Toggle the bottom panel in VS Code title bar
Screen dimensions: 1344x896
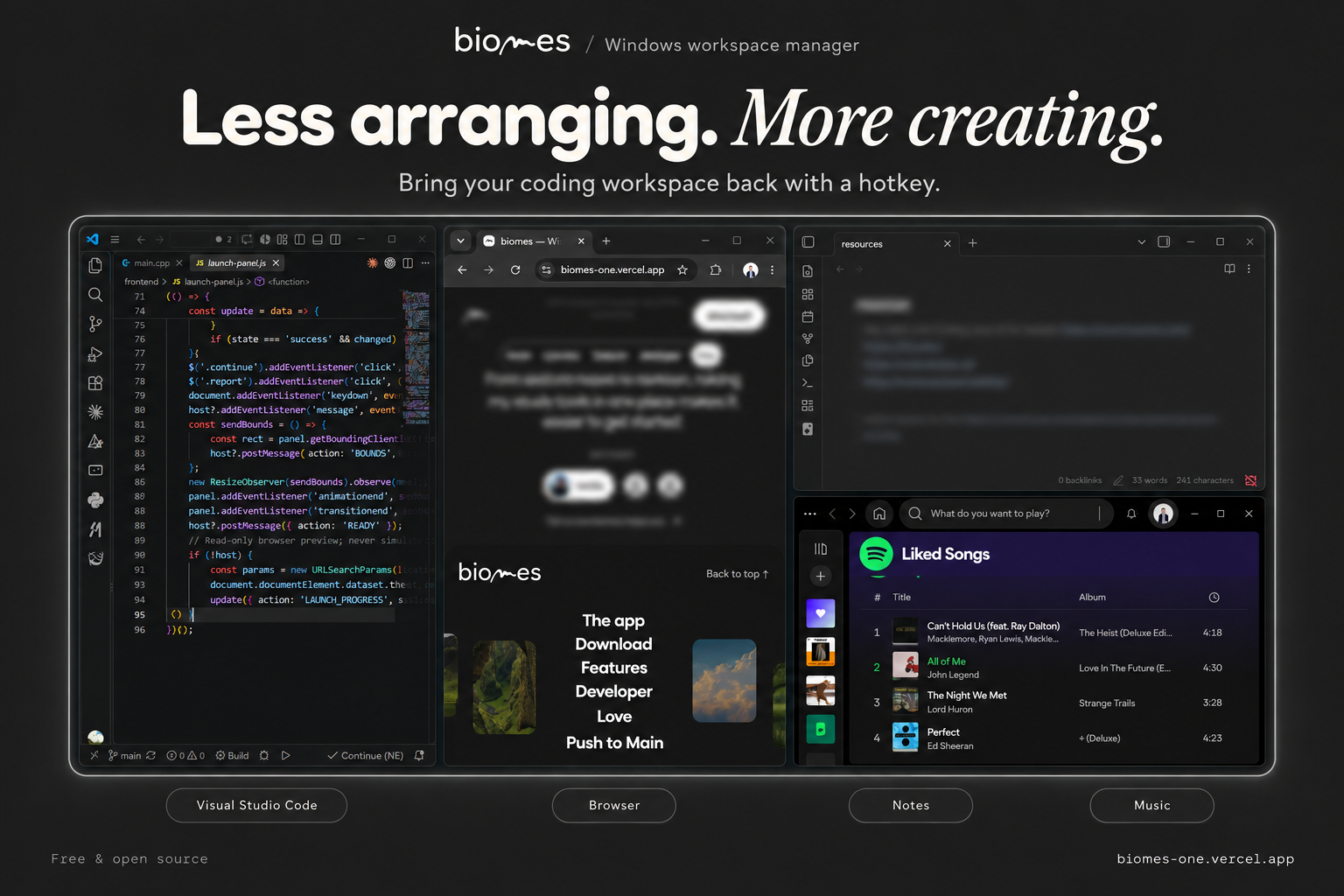pyautogui.click(x=318, y=239)
